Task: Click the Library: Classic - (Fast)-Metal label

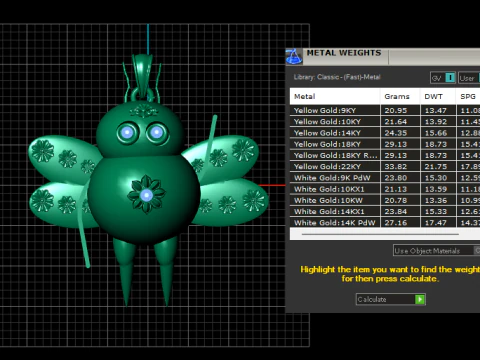Action: point(337,77)
